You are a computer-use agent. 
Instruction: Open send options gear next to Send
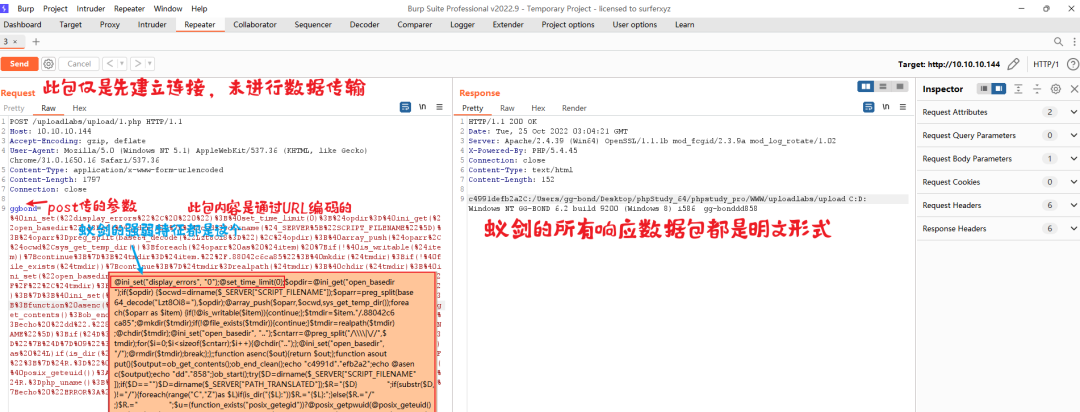48,63
